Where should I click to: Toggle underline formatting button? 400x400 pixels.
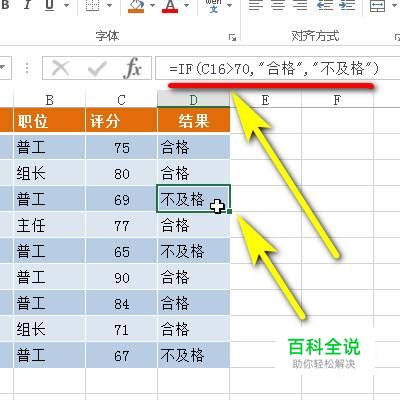coord(49,5)
